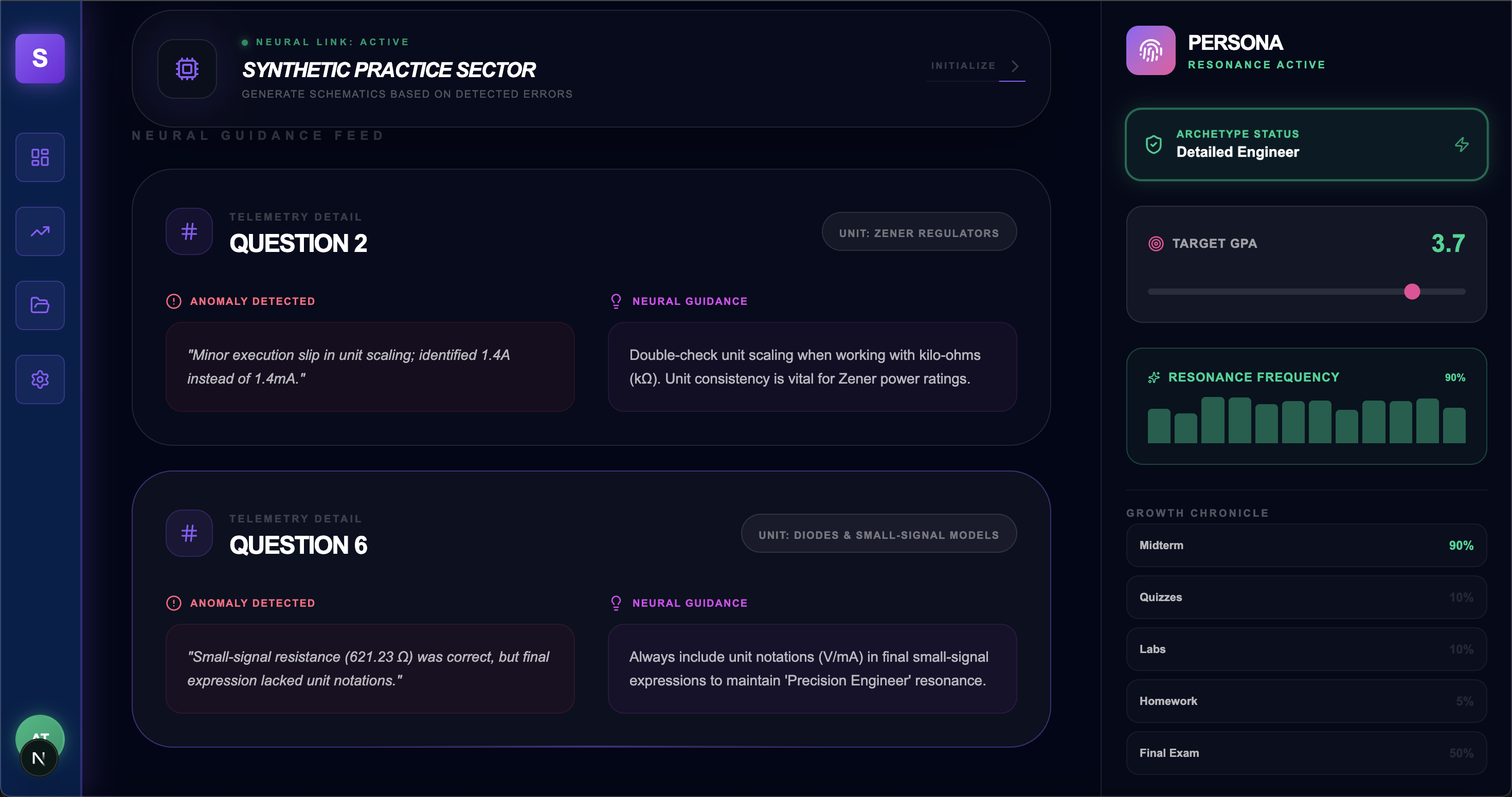Select the Quizzes row in Growth Chronicle
1512x797 pixels.
click(x=1305, y=597)
